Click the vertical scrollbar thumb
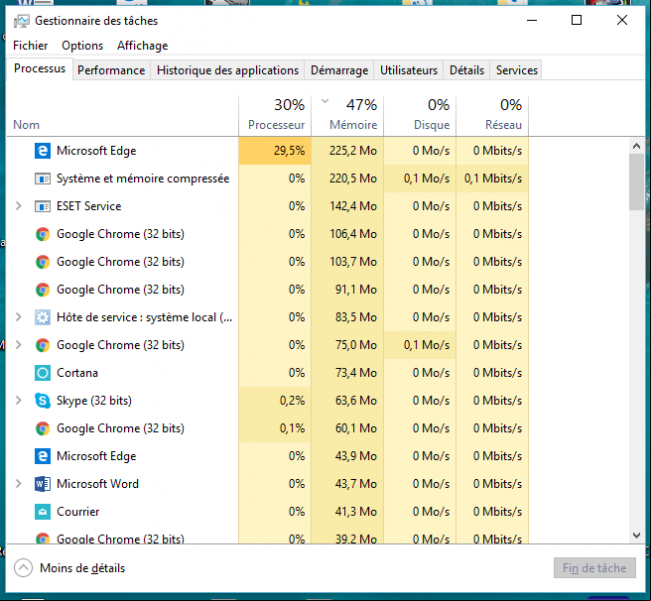This screenshot has width=651, height=601. click(x=636, y=182)
